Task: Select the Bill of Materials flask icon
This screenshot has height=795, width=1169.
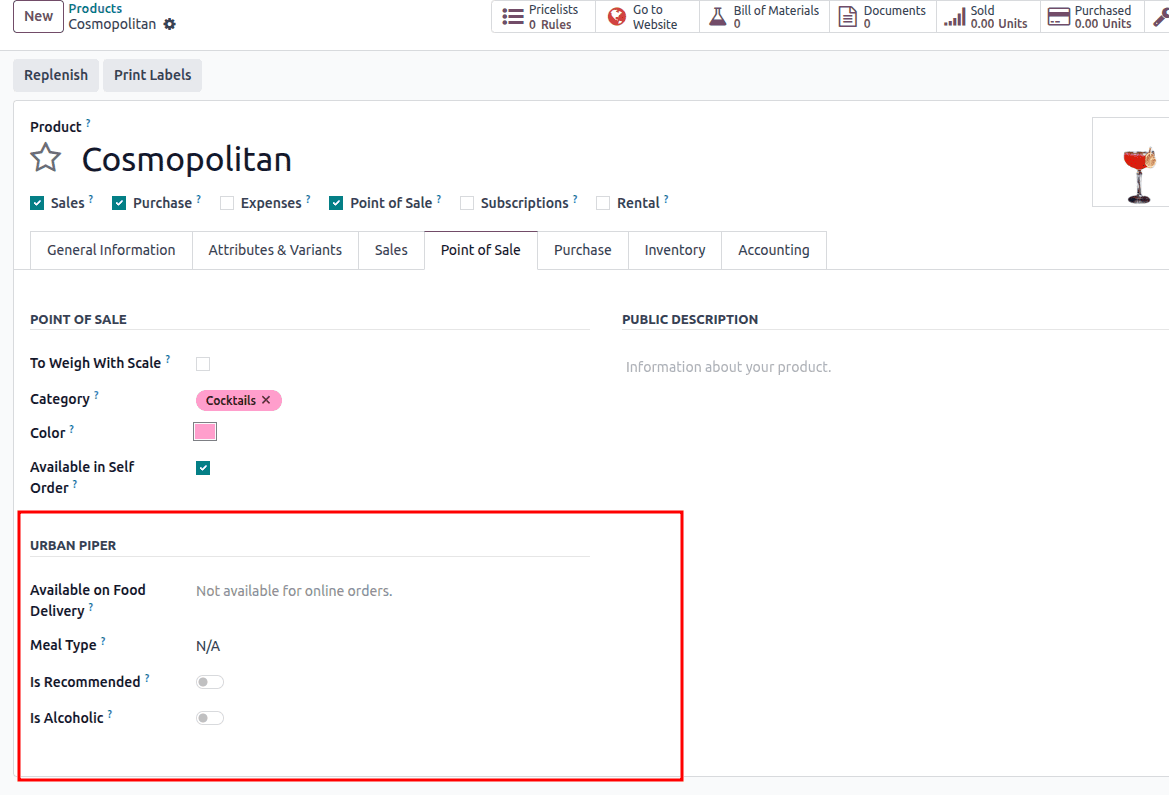Action: [x=716, y=16]
